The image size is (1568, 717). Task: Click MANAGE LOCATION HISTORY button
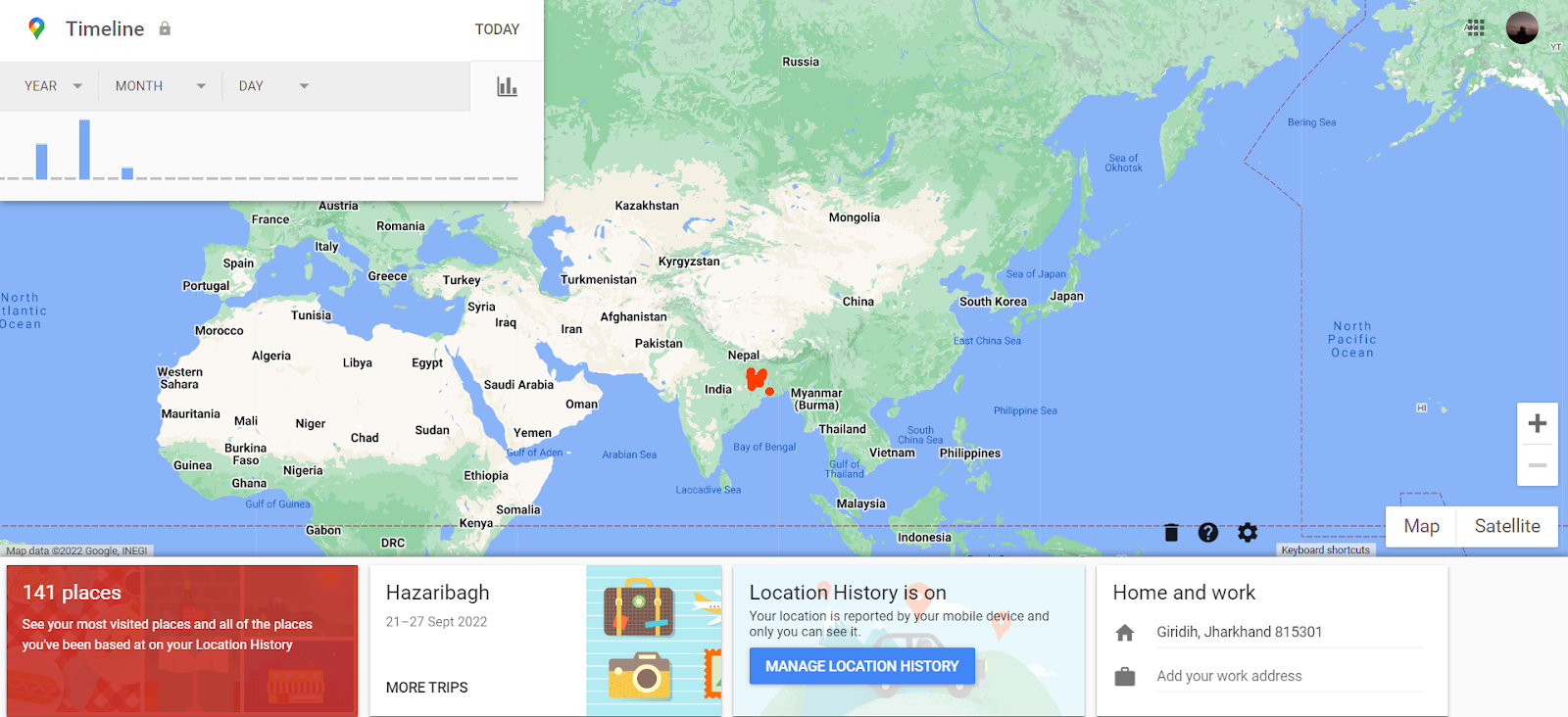click(862, 666)
